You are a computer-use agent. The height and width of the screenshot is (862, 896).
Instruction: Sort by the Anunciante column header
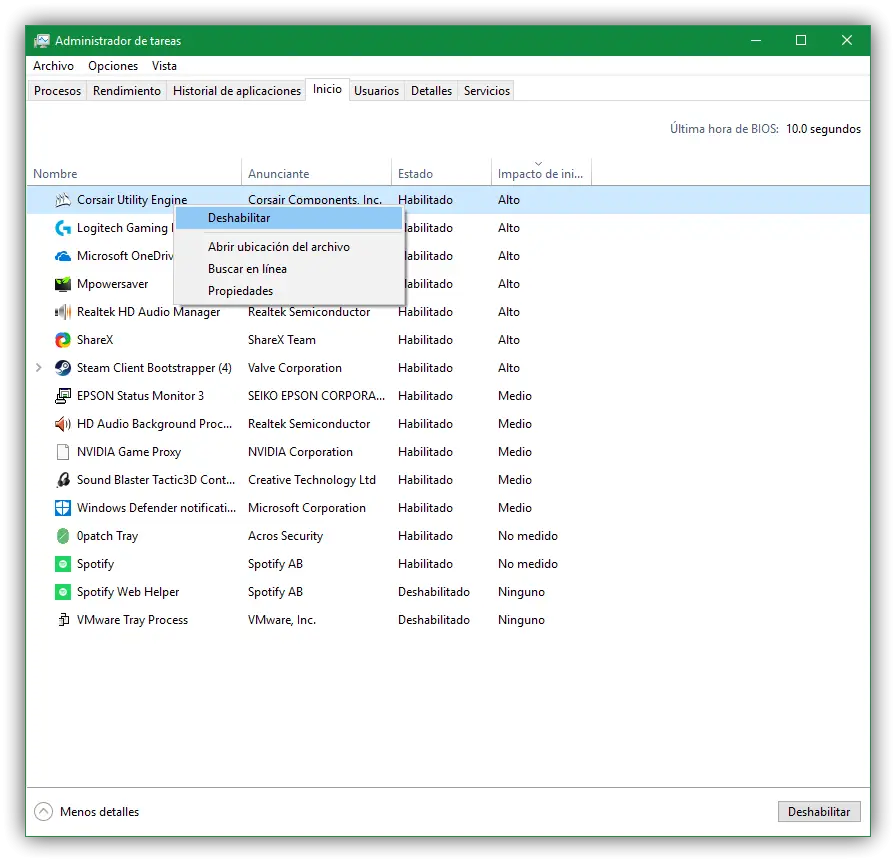317,173
